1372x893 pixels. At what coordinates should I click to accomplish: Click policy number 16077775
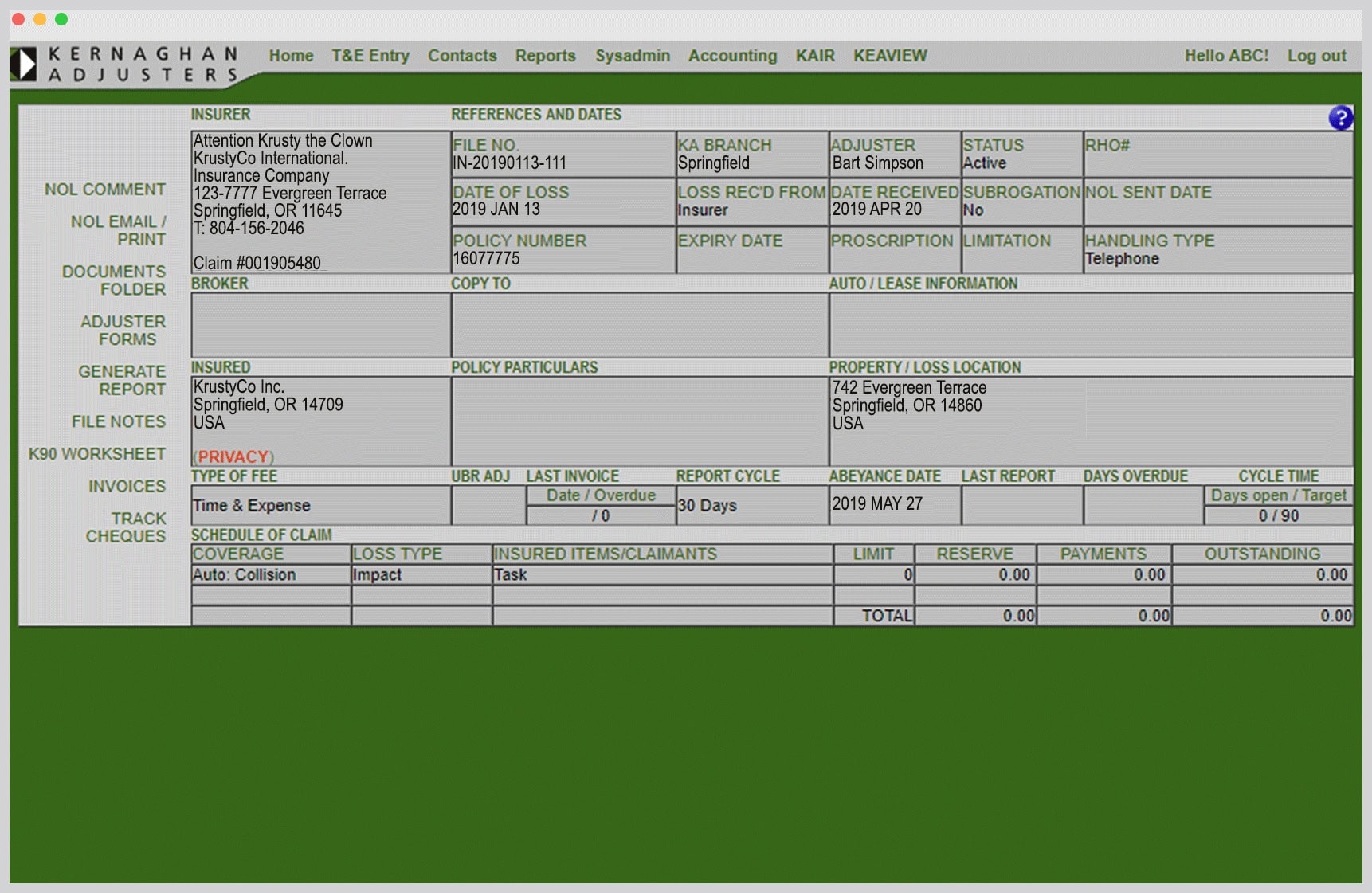(x=486, y=259)
